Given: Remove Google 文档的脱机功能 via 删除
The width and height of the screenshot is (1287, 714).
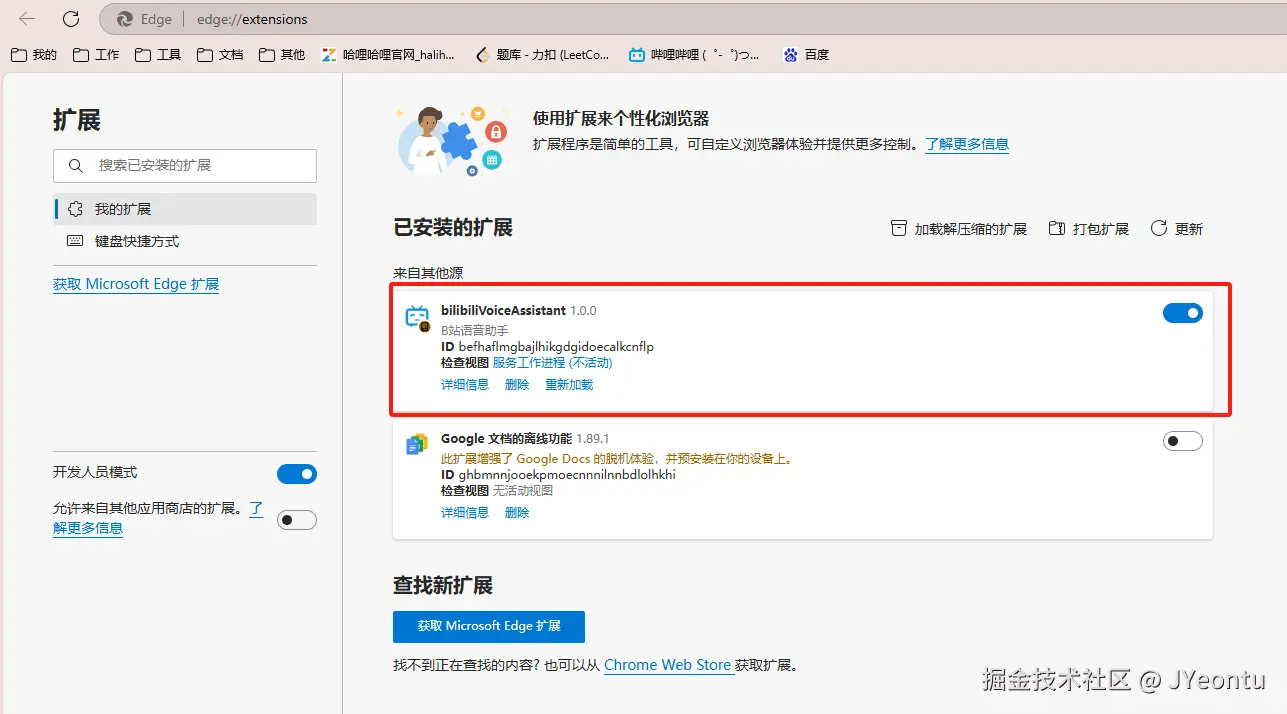Looking at the screenshot, I should pyautogui.click(x=517, y=513).
